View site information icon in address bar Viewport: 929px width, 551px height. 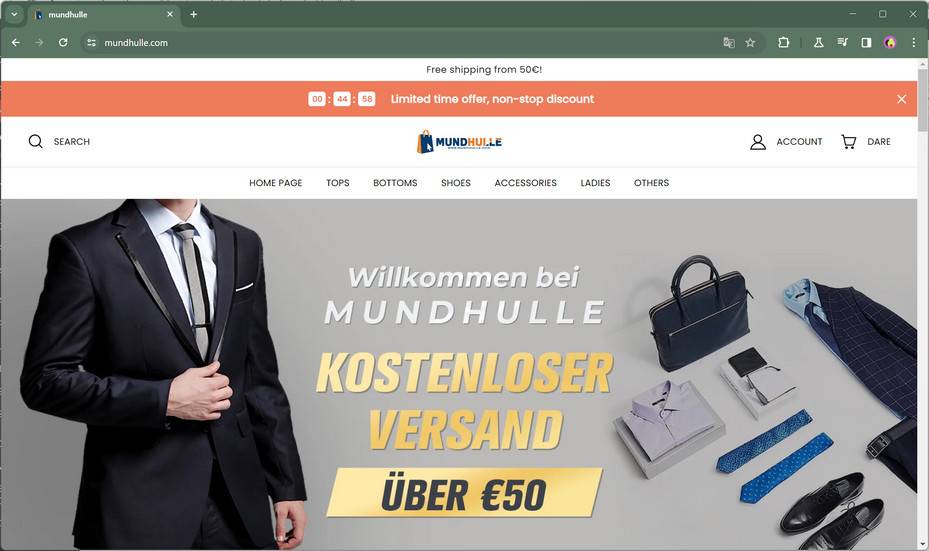pos(91,43)
